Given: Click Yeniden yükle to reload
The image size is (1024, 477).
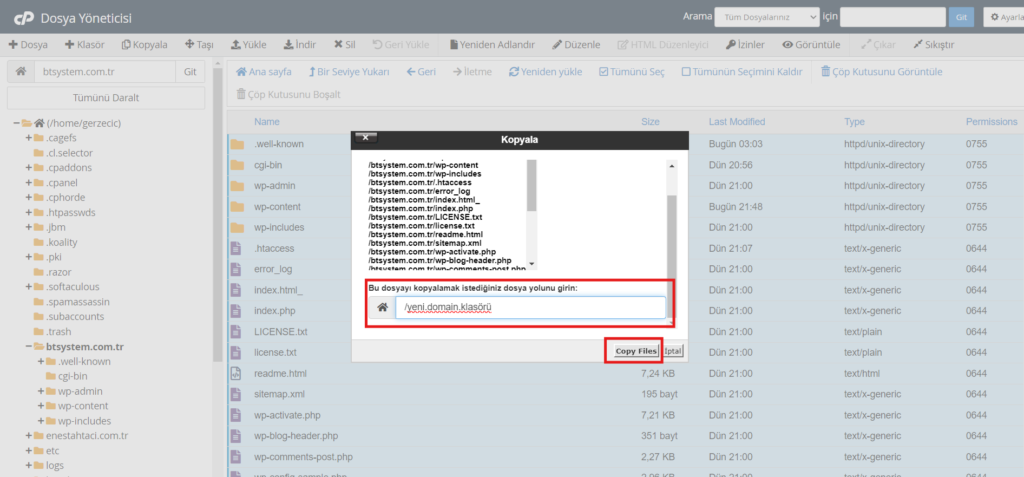Looking at the screenshot, I should click(545, 71).
